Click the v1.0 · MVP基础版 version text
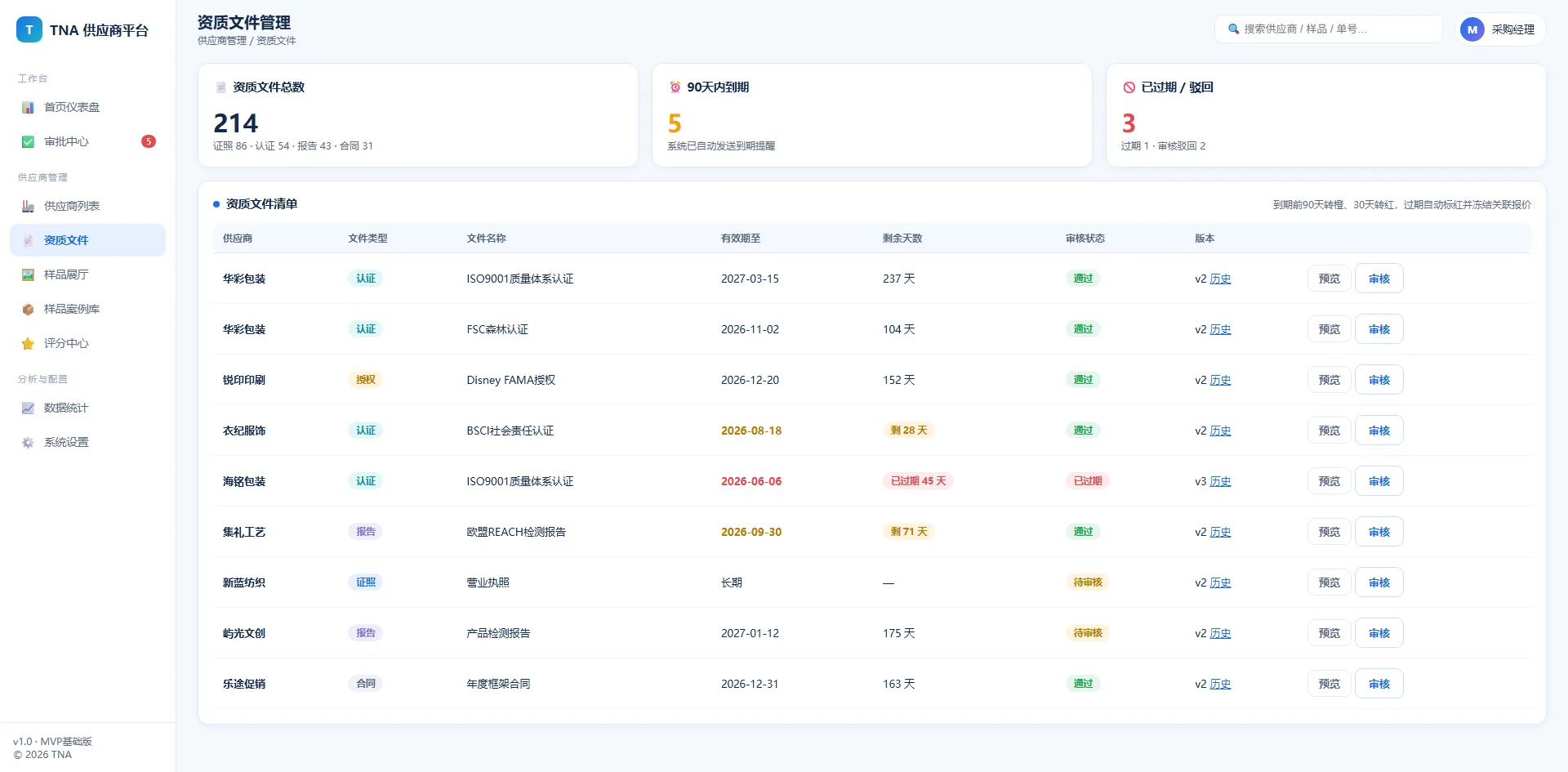The height and width of the screenshot is (772, 1568). tap(52, 742)
